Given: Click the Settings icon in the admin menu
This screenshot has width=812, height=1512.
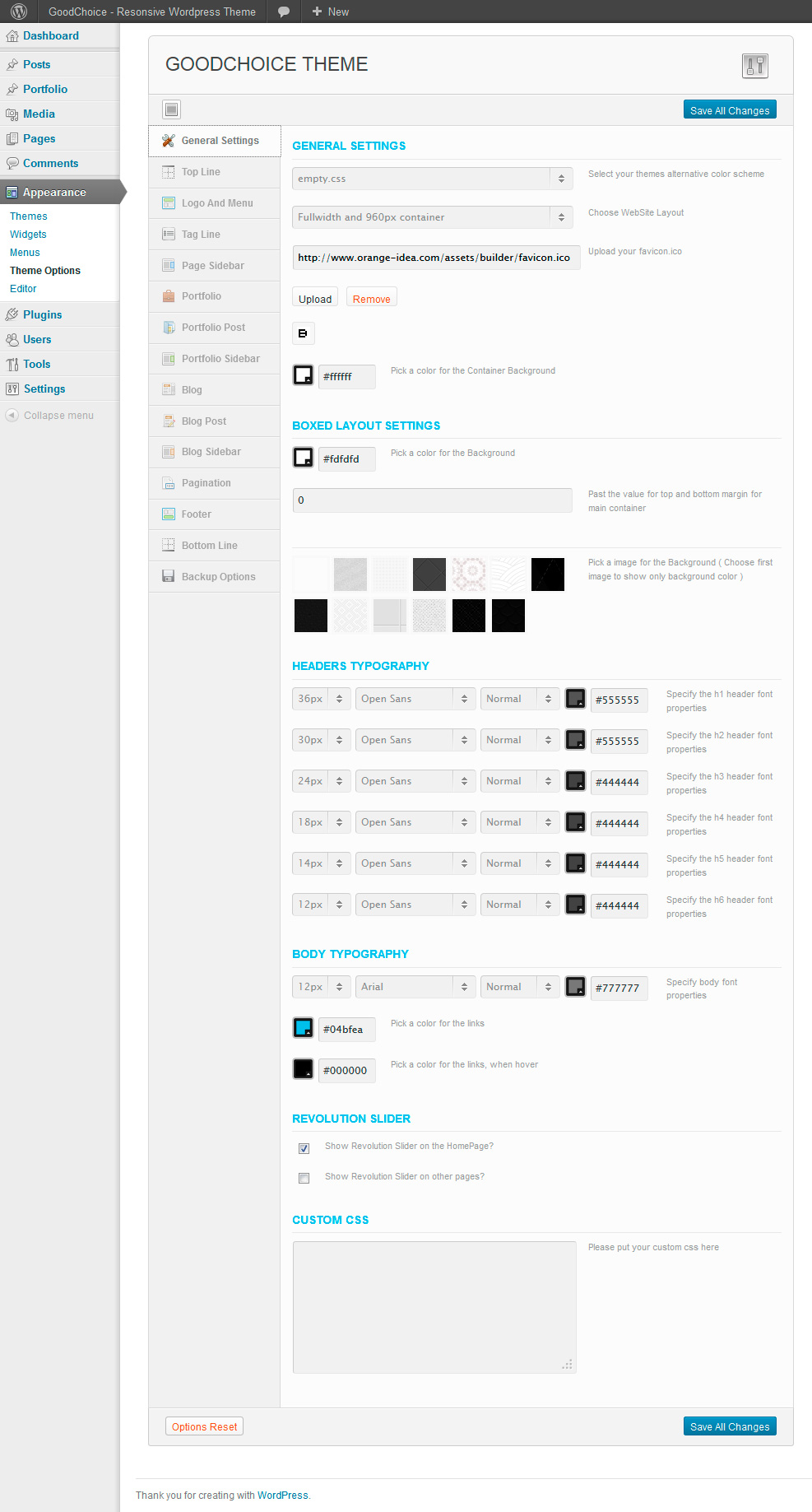Looking at the screenshot, I should pyautogui.click(x=12, y=389).
